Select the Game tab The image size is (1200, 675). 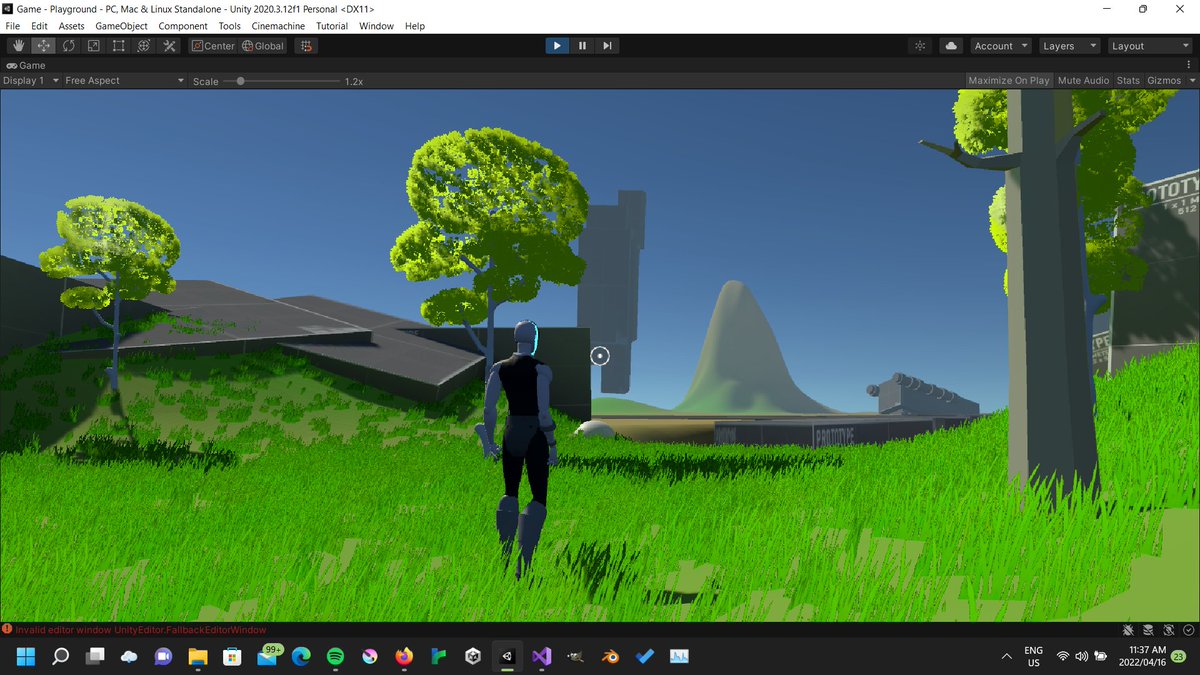click(26, 65)
